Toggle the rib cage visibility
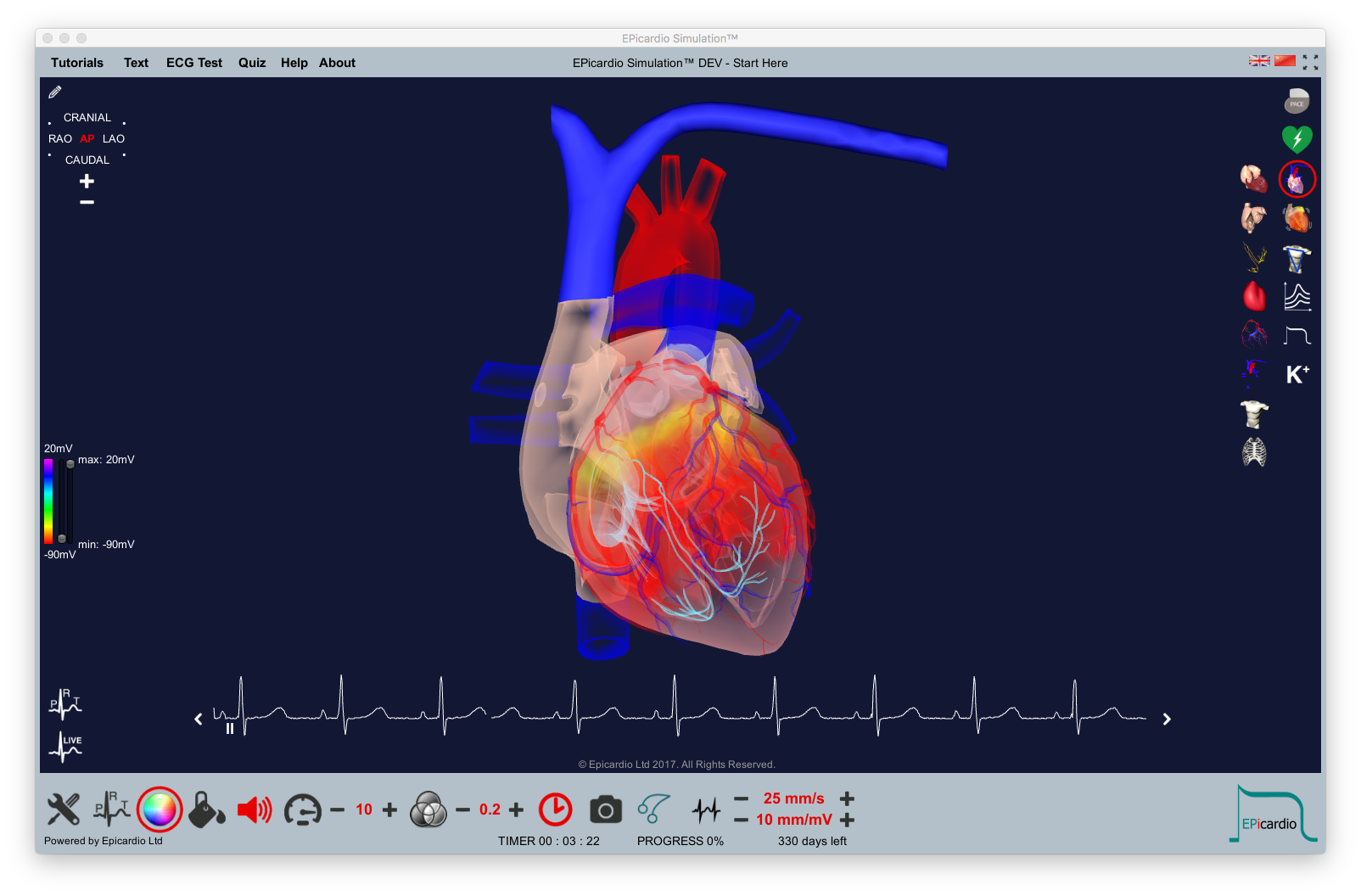This screenshot has height=896, width=1361. pyautogui.click(x=1254, y=452)
